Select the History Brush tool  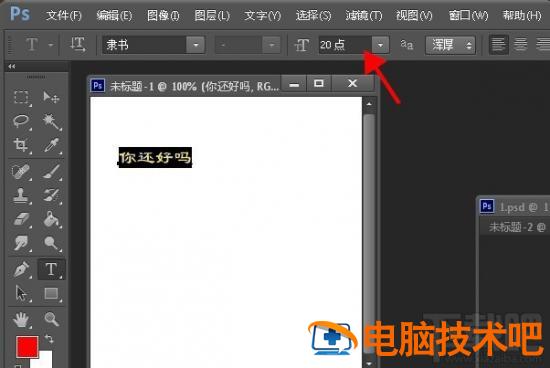pyautogui.click(x=51, y=195)
